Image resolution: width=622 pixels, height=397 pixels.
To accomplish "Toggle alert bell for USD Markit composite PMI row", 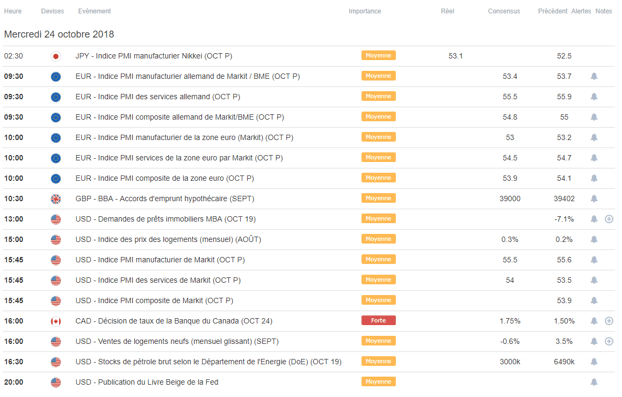I will coord(594,300).
